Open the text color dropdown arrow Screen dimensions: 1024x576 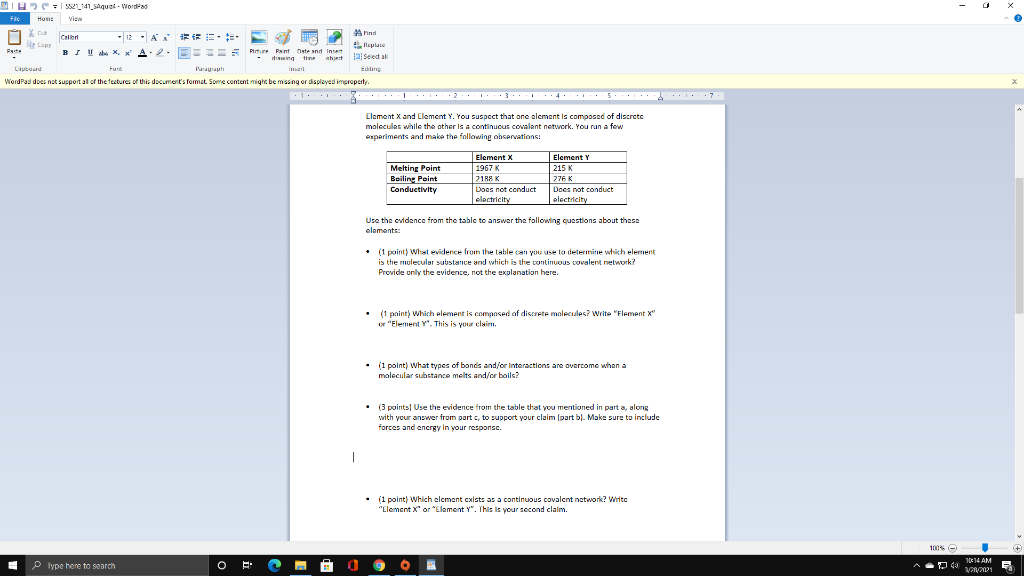click(151, 53)
